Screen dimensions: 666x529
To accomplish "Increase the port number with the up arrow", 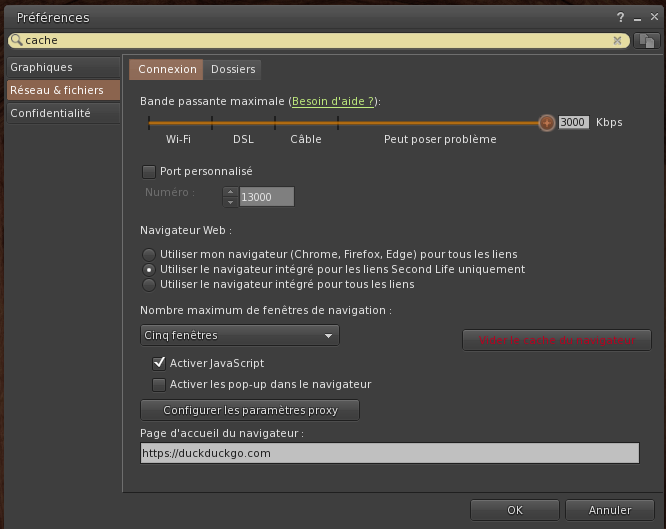I will point(231,191).
